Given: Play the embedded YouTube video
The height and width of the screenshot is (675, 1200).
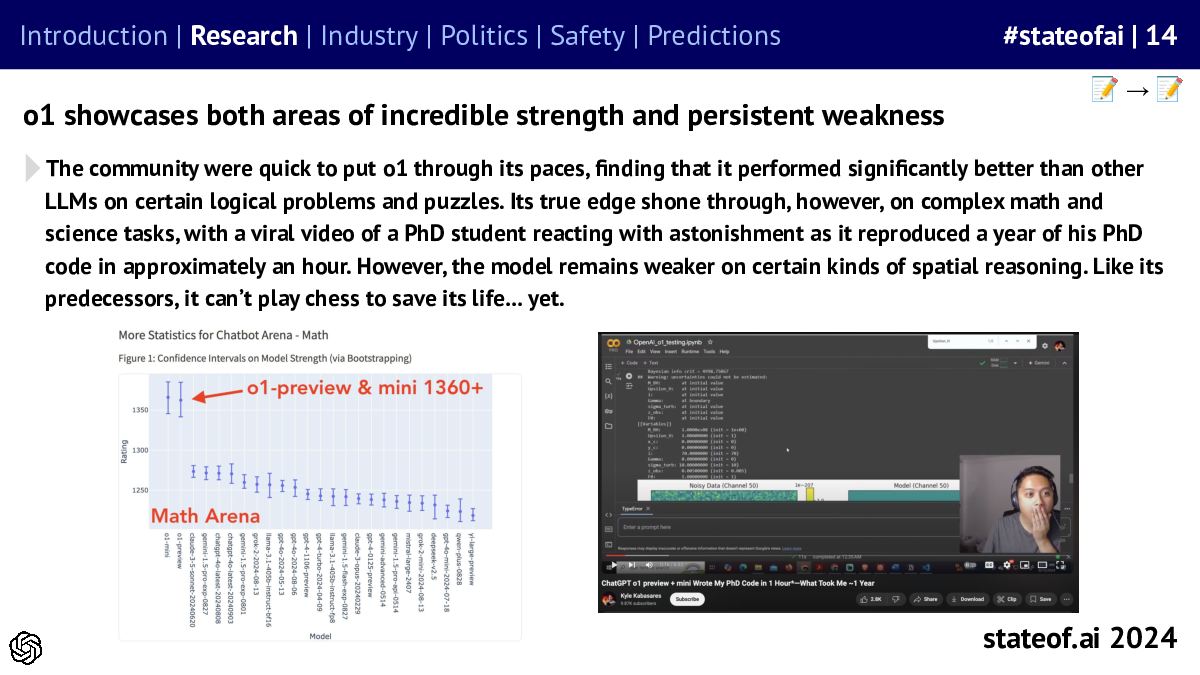Looking at the screenshot, I should [614, 565].
